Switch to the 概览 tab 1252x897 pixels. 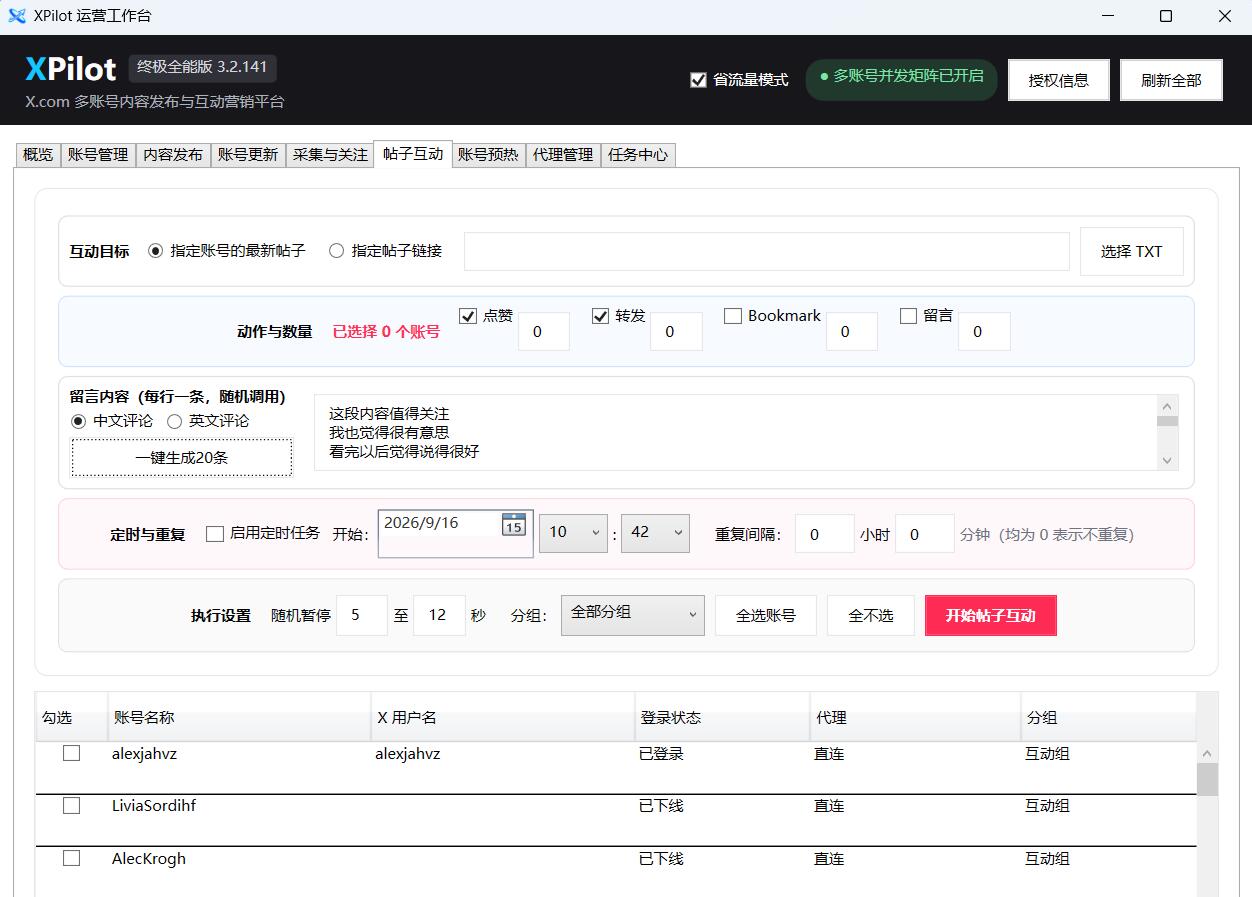point(38,155)
